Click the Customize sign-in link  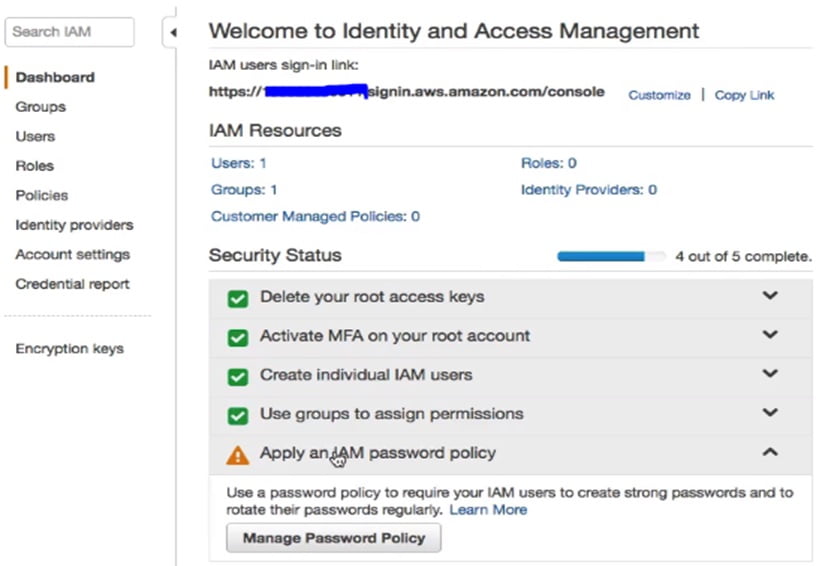click(x=659, y=95)
